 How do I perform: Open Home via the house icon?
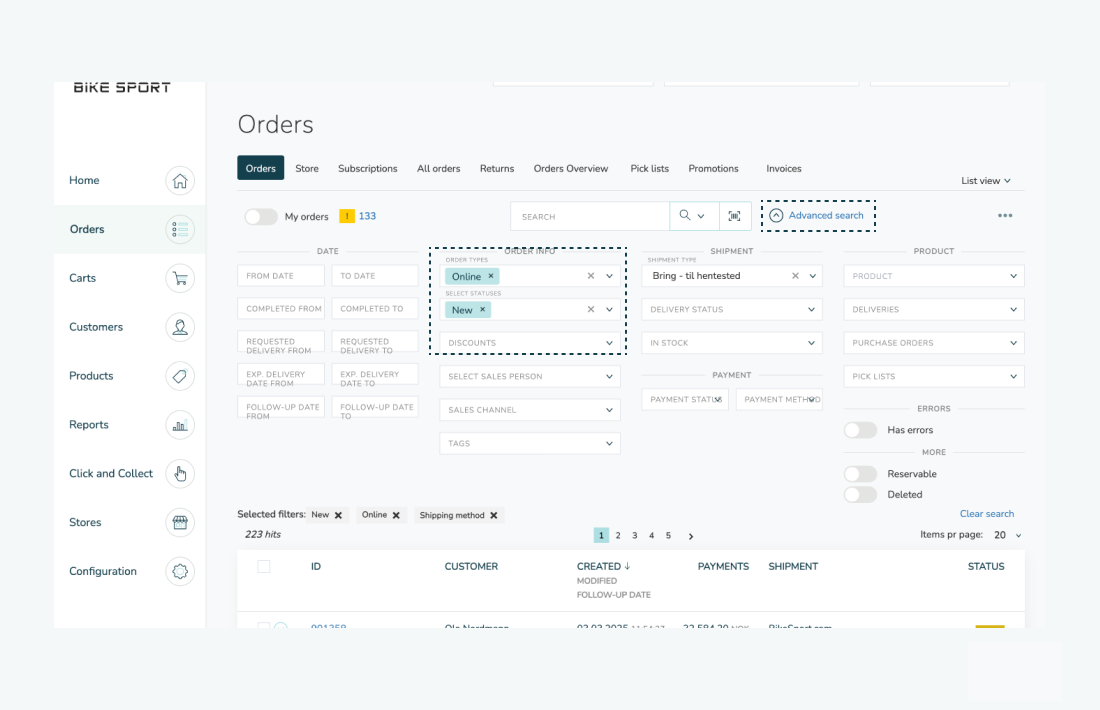pyautogui.click(x=180, y=180)
